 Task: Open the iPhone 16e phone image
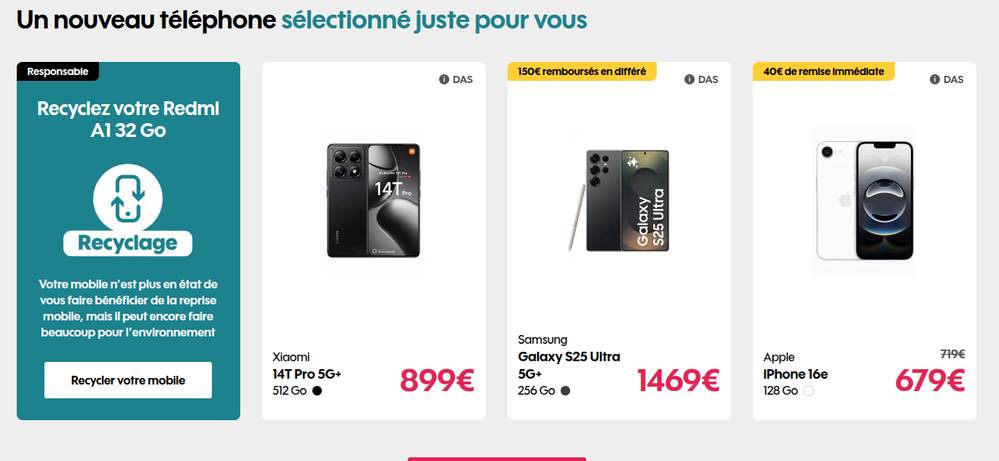click(x=864, y=201)
